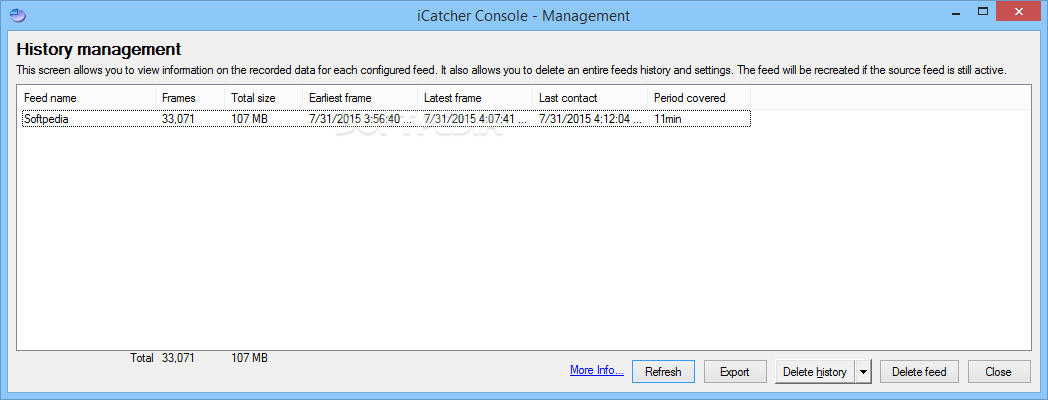The image size is (1048, 400).
Task: Click the earliest frame value 7/31/2015 3:56:40
Action: pos(360,118)
